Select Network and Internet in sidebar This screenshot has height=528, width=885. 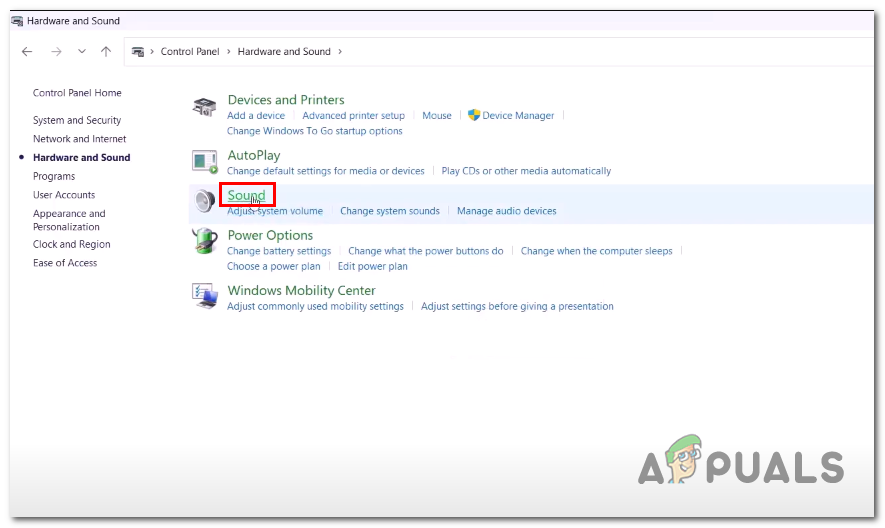click(80, 139)
